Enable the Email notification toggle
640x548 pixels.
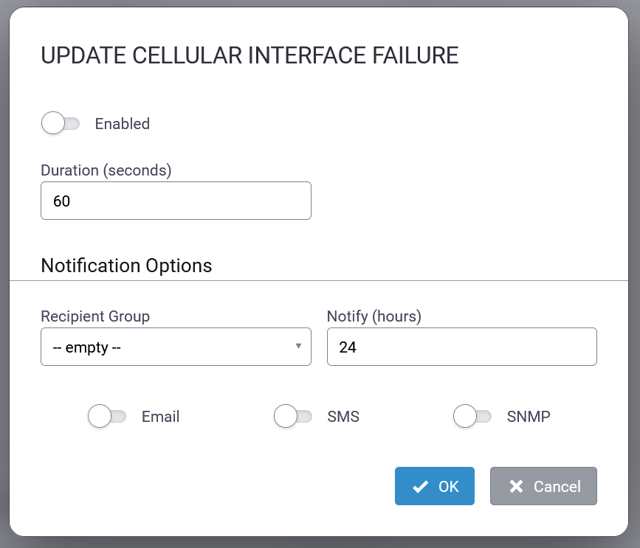107,416
